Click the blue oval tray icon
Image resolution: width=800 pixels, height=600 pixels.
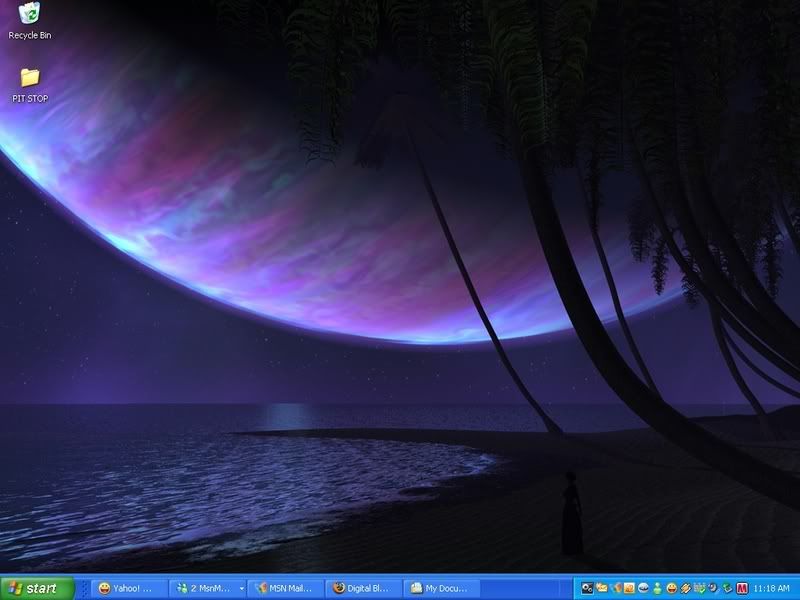pos(644,588)
